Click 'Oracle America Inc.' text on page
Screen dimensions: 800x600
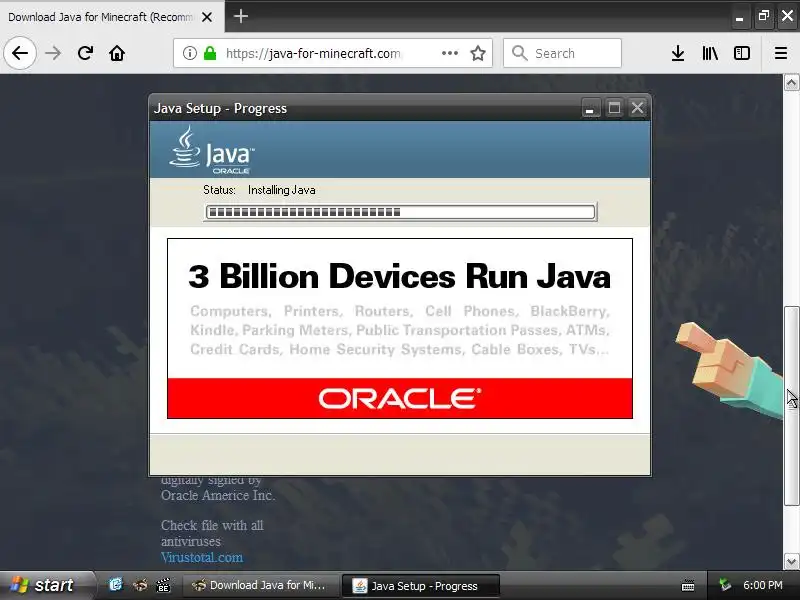(218, 495)
